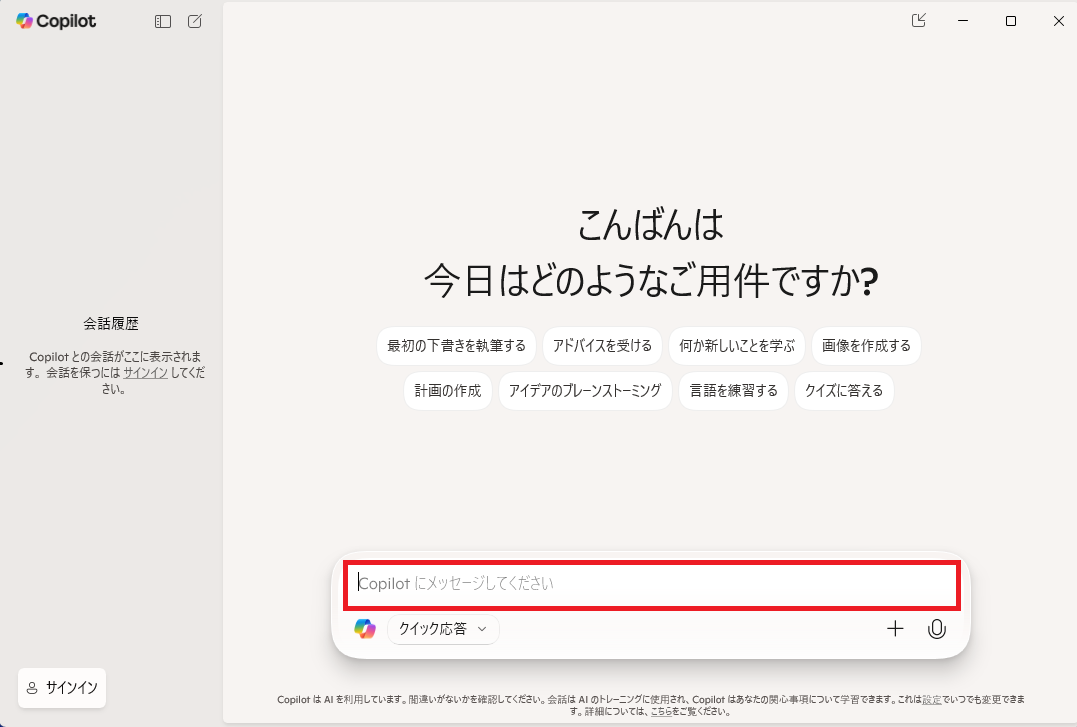Image resolution: width=1077 pixels, height=727 pixels.
Task: Open the 設定 link in footer disclaimer
Action: click(932, 700)
